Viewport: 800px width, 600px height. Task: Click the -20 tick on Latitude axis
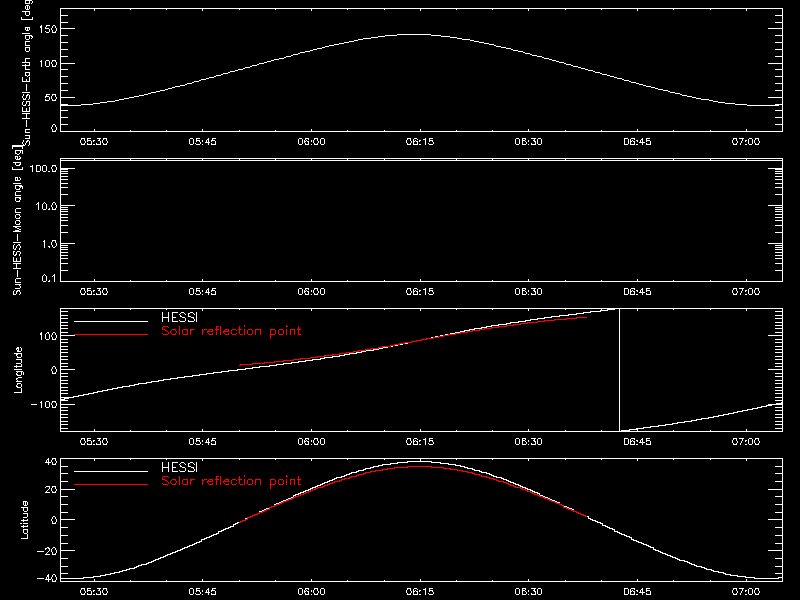(47, 551)
